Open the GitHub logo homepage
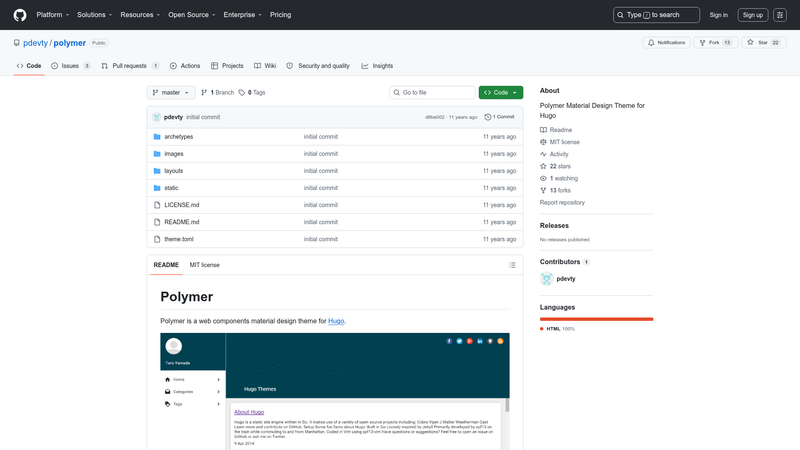This screenshot has height=450, width=800. click(20, 15)
